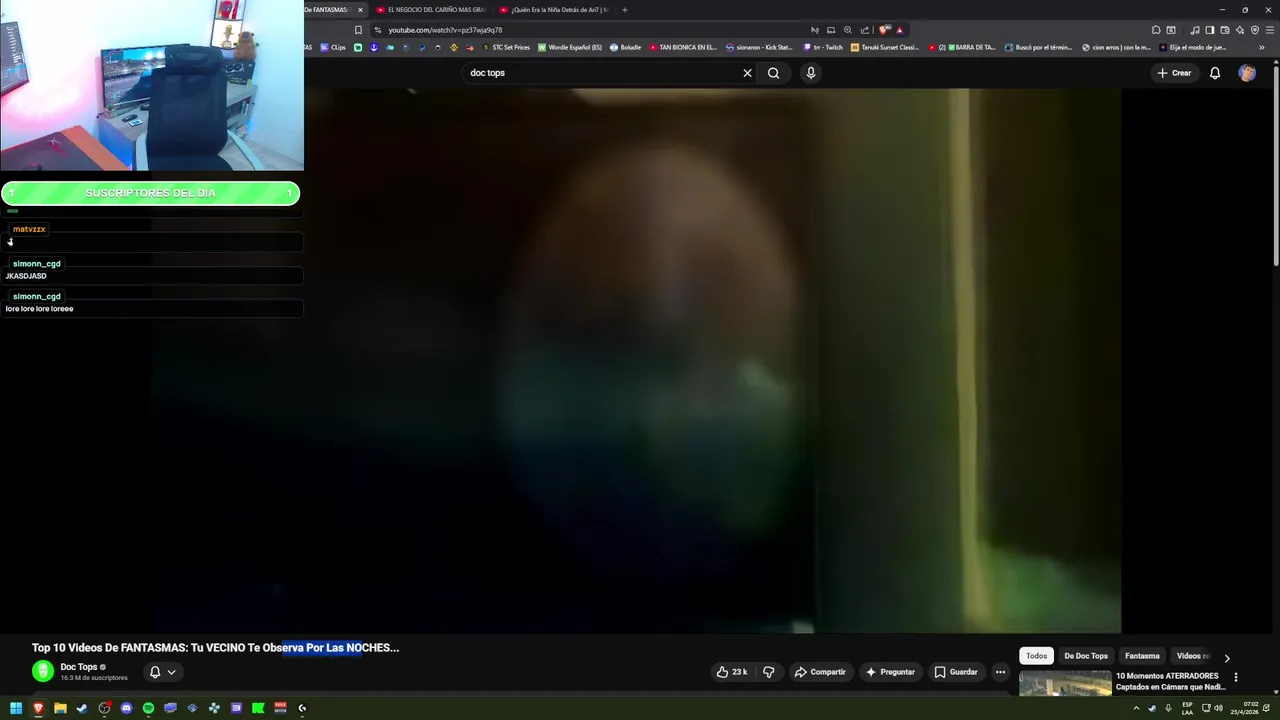Open the Crear upload menu
The height and width of the screenshot is (720, 1280).
(x=1174, y=73)
